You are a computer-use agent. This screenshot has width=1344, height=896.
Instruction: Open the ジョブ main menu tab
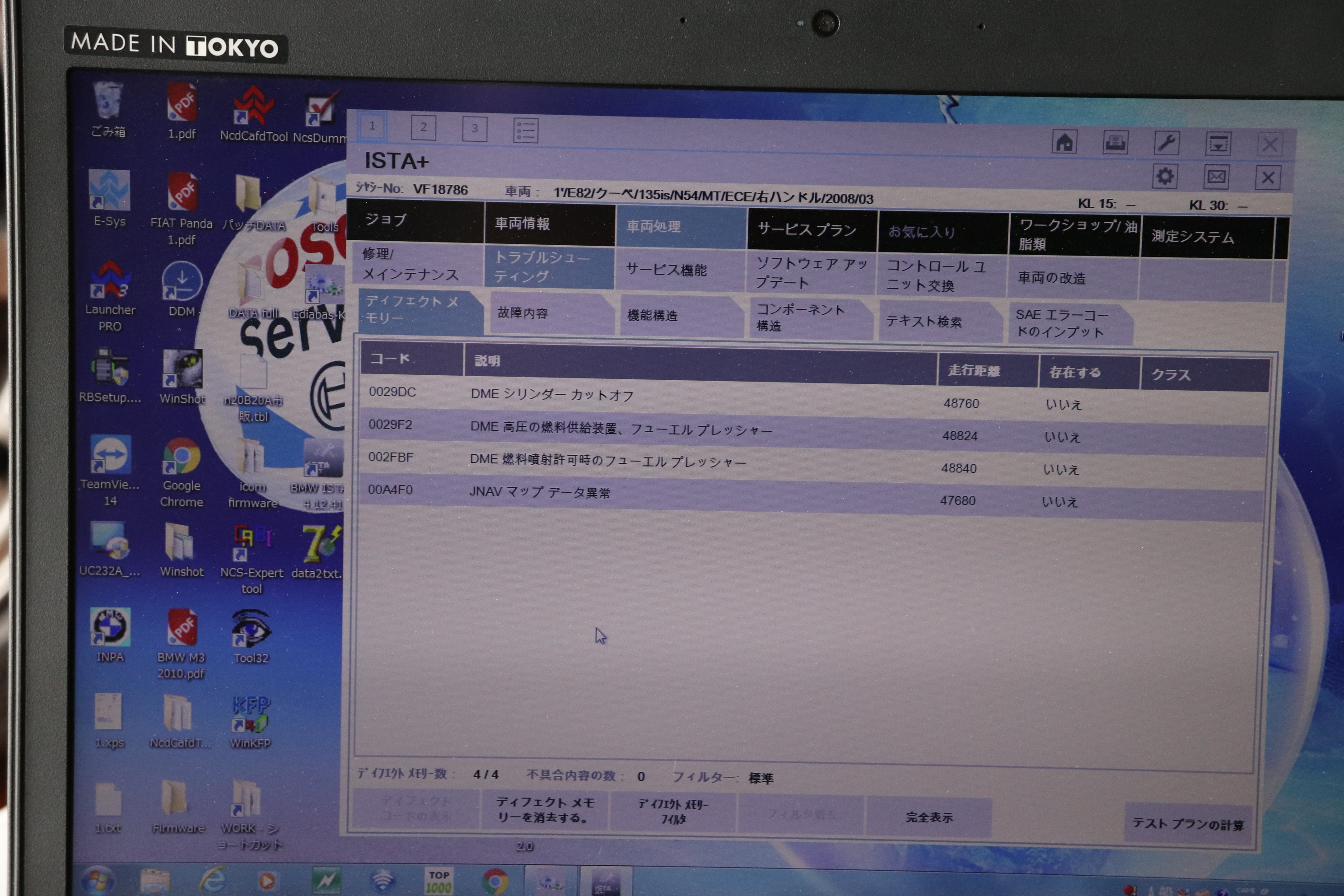pos(415,220)
